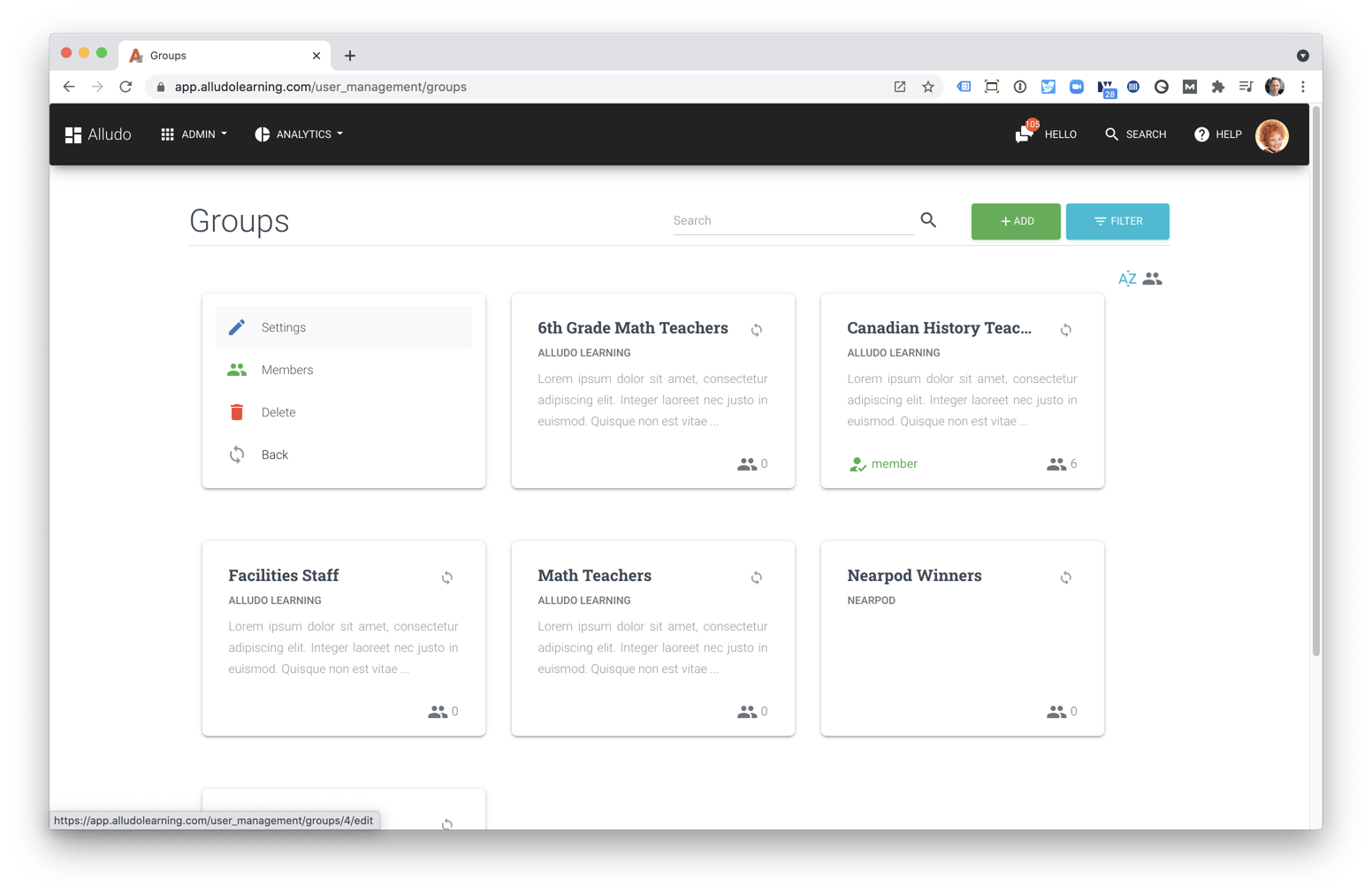Focus the Groups search input field
The width and height of the screenshot is (1372, 895).
(792, 221)
